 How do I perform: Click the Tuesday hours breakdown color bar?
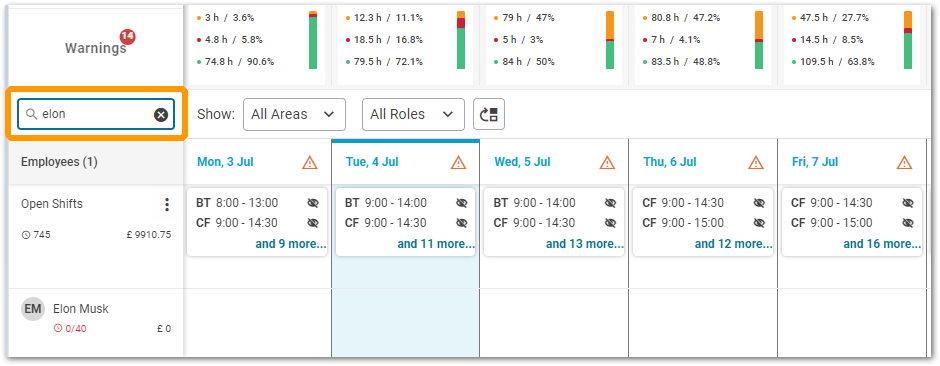click(x=461, y=40)
